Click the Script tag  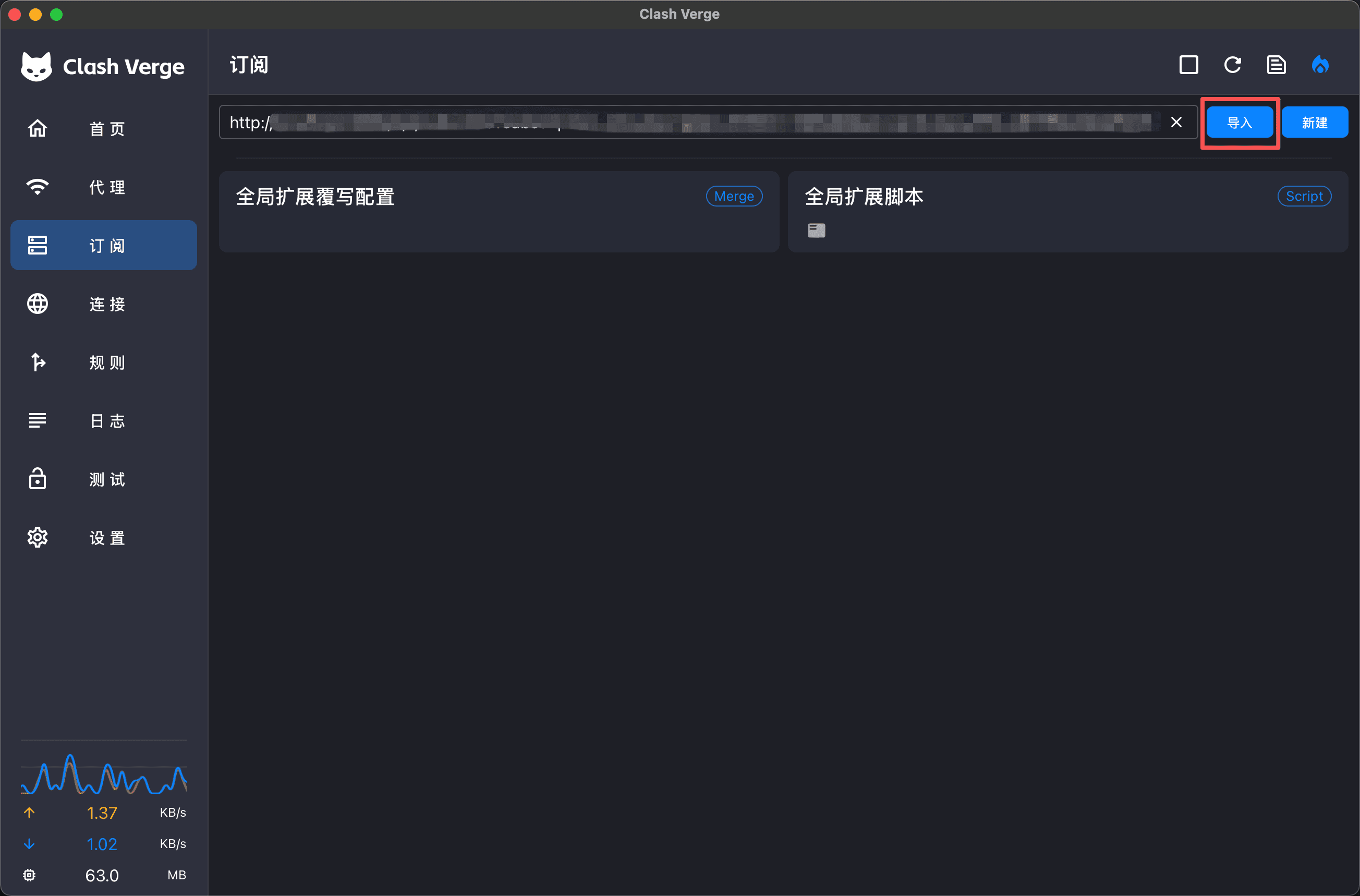[1305, 197]
